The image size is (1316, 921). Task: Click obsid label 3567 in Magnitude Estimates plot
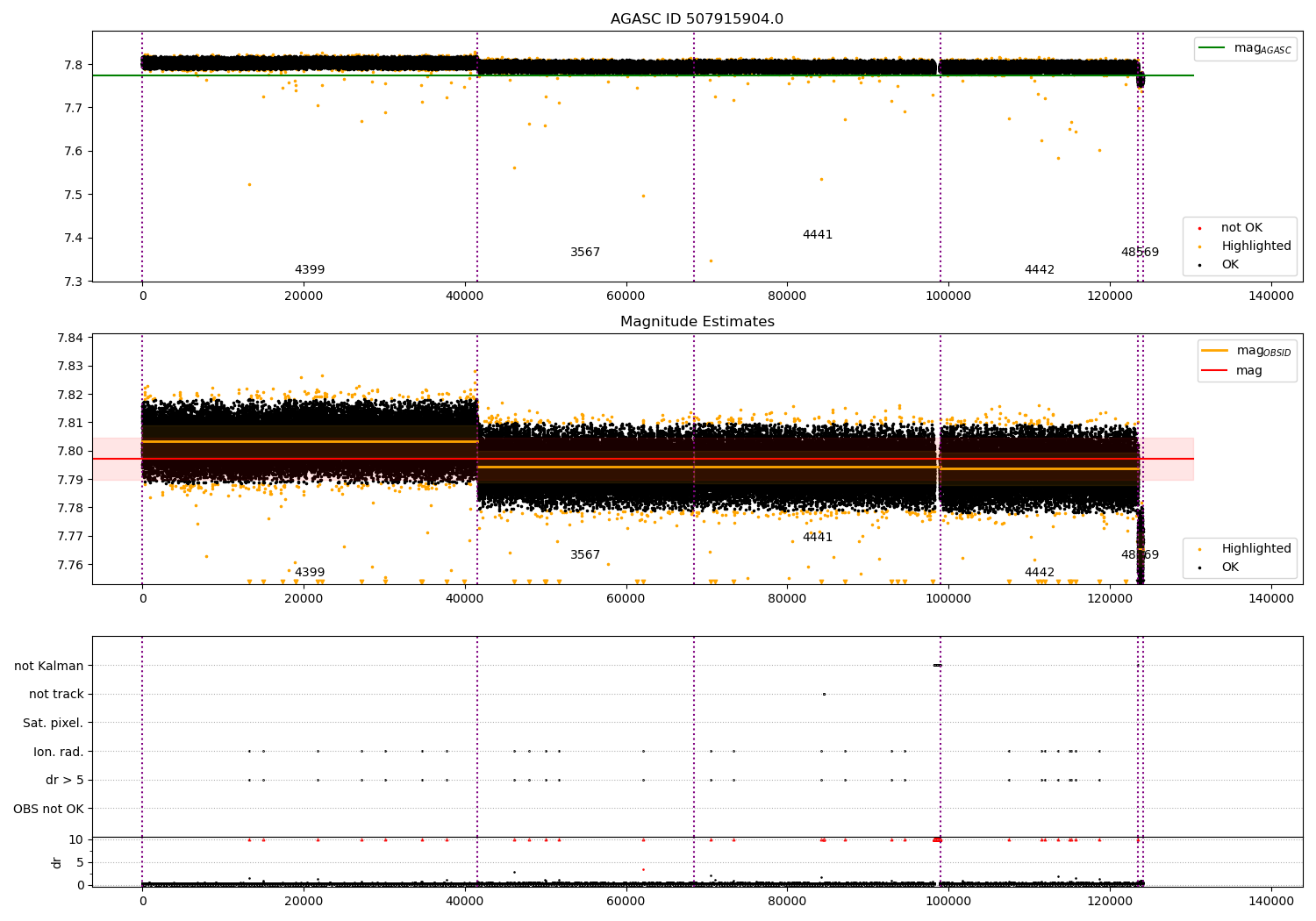click(x=585, y=554)
